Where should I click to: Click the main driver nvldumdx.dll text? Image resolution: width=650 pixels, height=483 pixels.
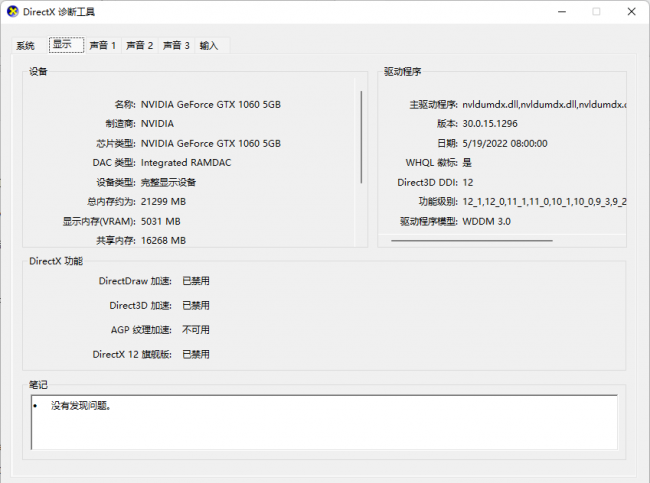click(544, 104)
